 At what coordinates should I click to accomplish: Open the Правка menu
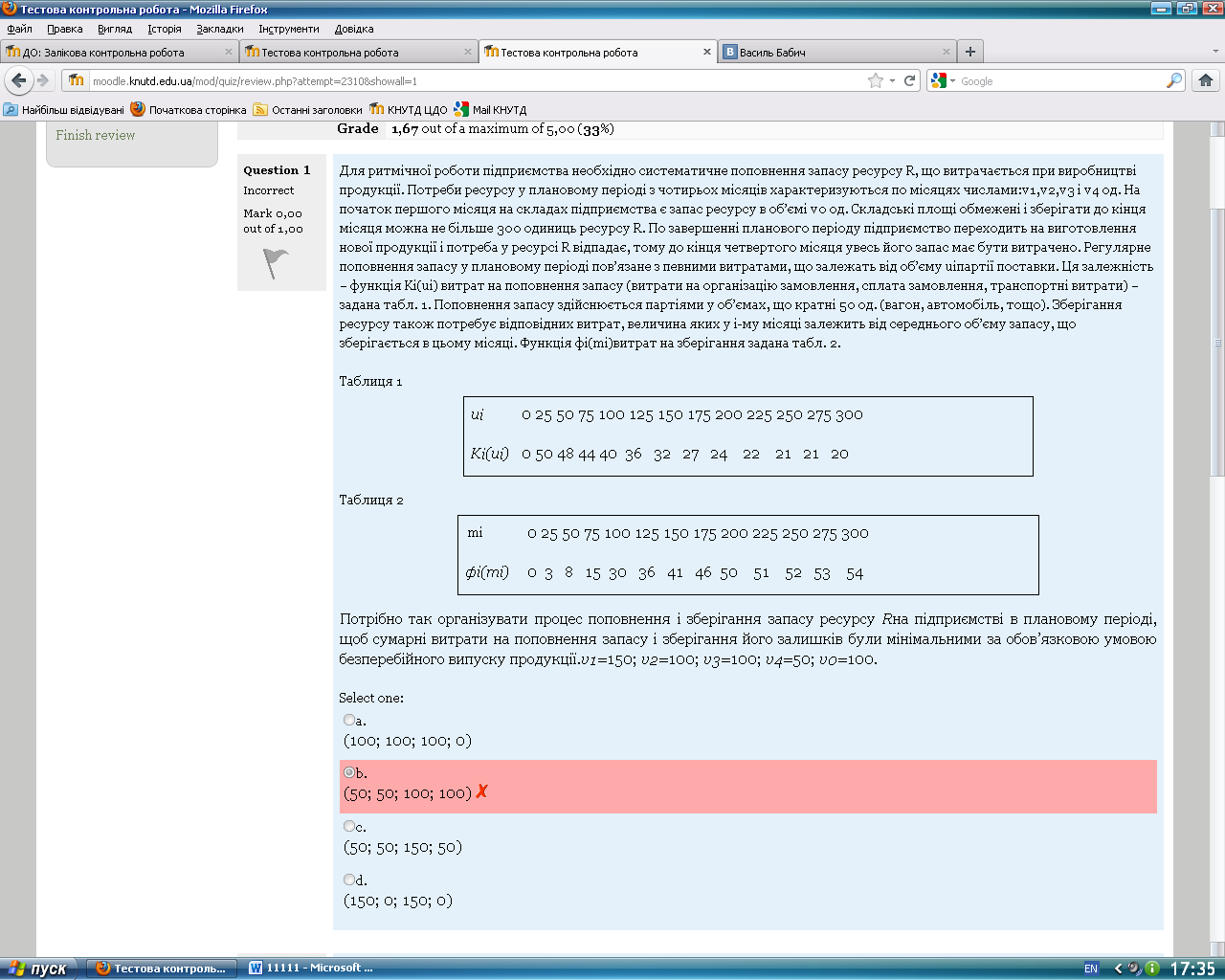(x=65, y=29)
